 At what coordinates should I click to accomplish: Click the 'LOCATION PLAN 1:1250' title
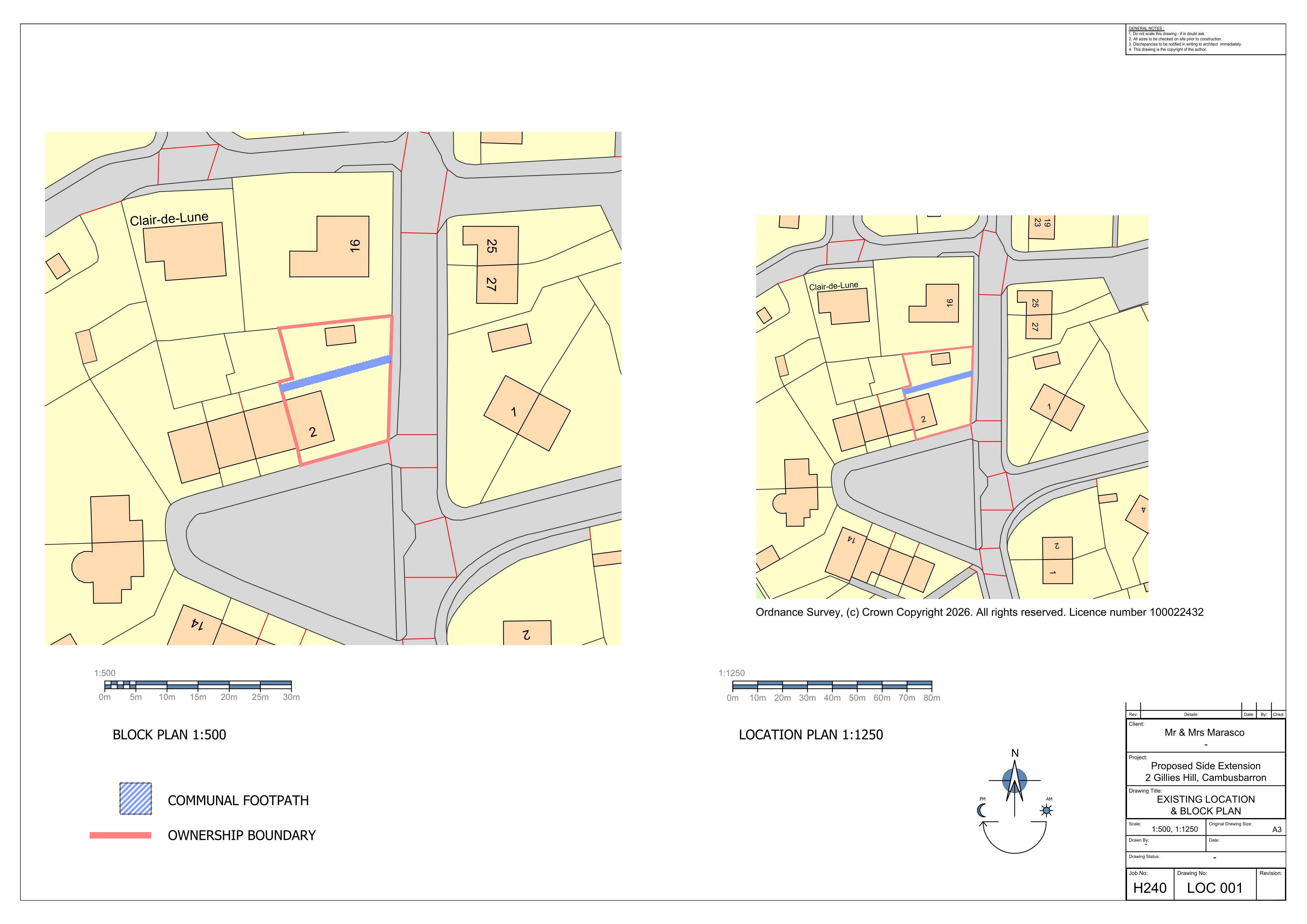pos(810,735)
